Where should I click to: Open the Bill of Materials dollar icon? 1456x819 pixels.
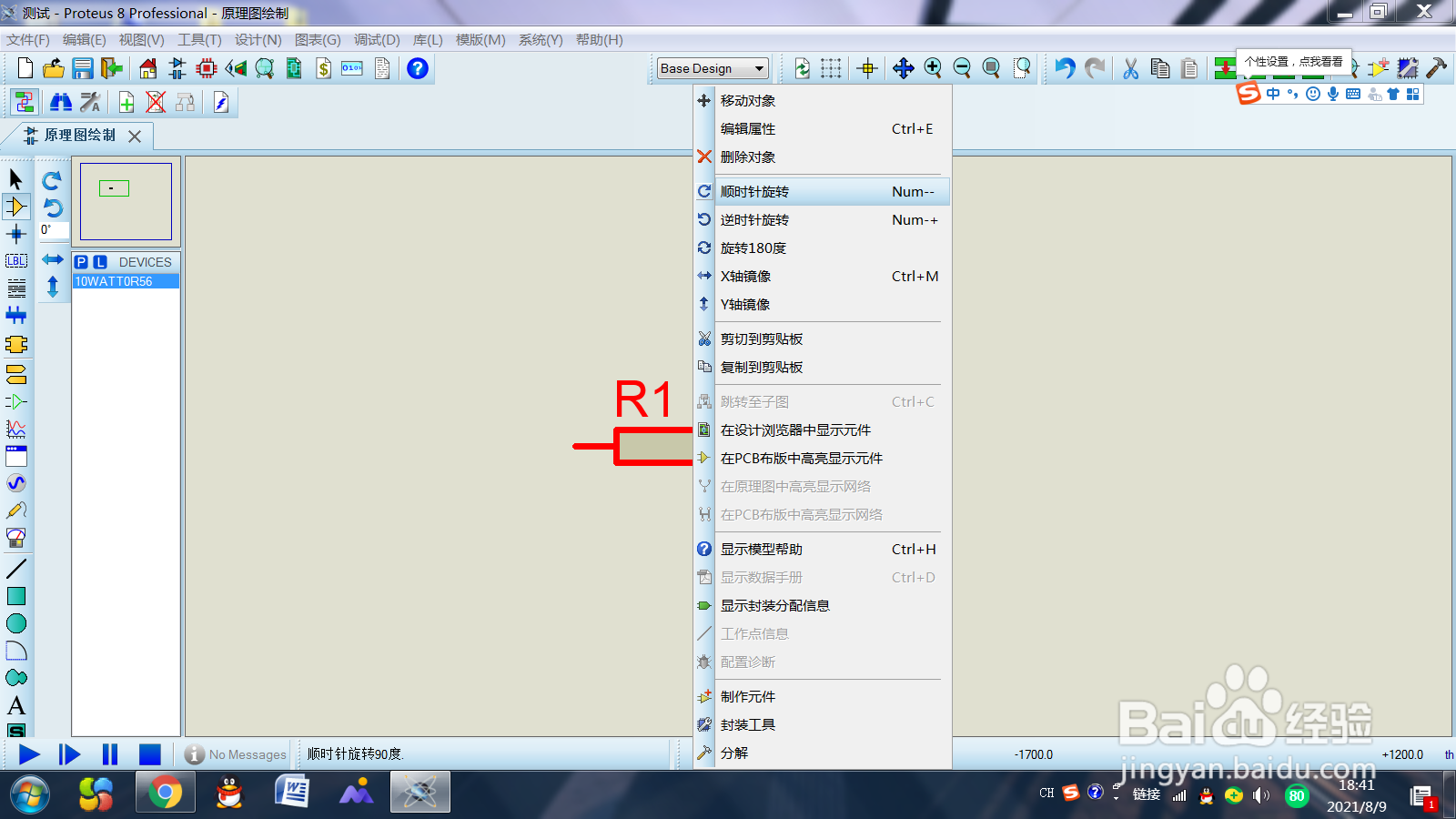click(323, 68)
